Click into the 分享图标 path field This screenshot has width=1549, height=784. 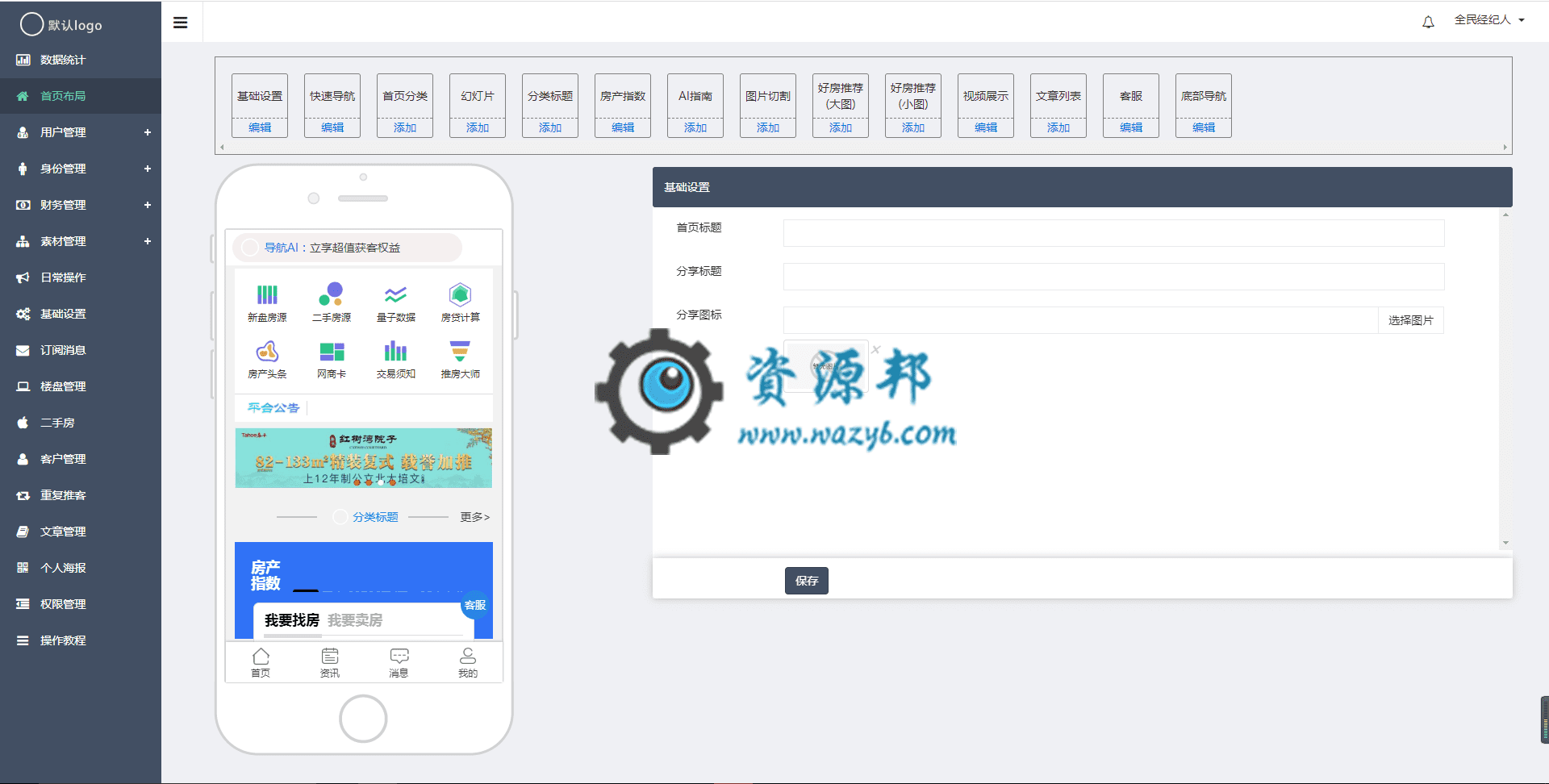click(x=1080, y=320)
